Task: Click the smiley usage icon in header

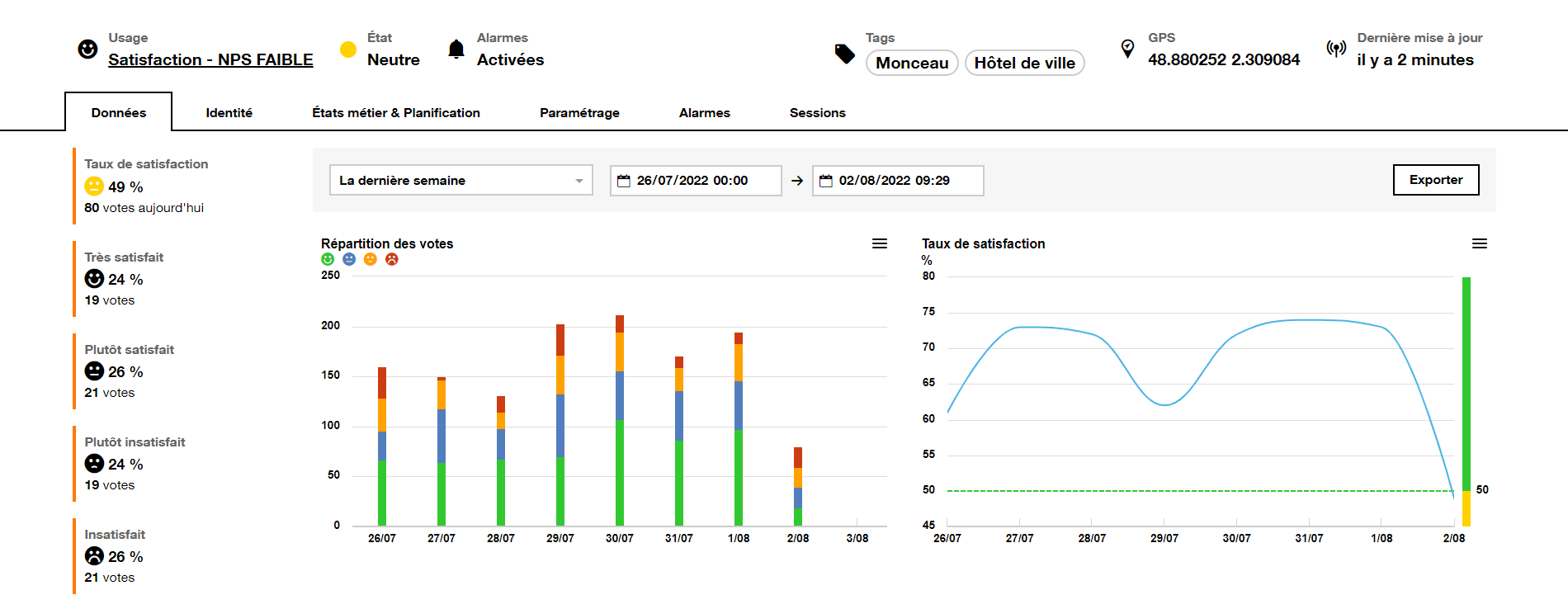Action: coord(87,50)
